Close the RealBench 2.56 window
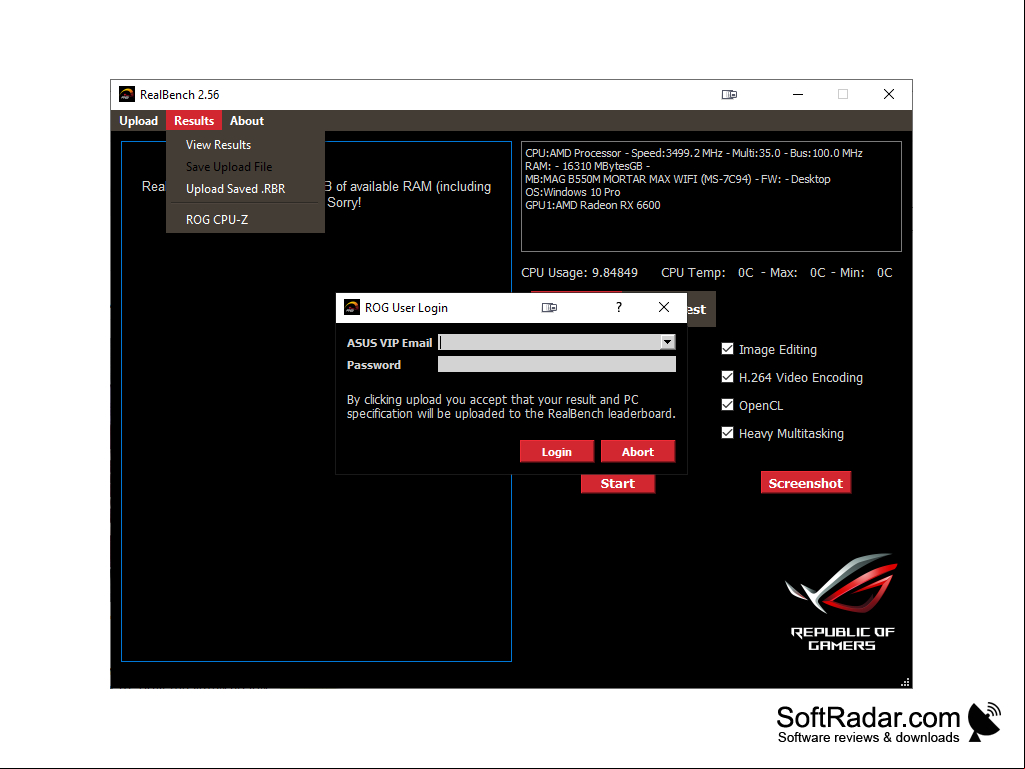The width and height of the screenshot is (1025, 769). pyautogui.click(x=889, y=95)
